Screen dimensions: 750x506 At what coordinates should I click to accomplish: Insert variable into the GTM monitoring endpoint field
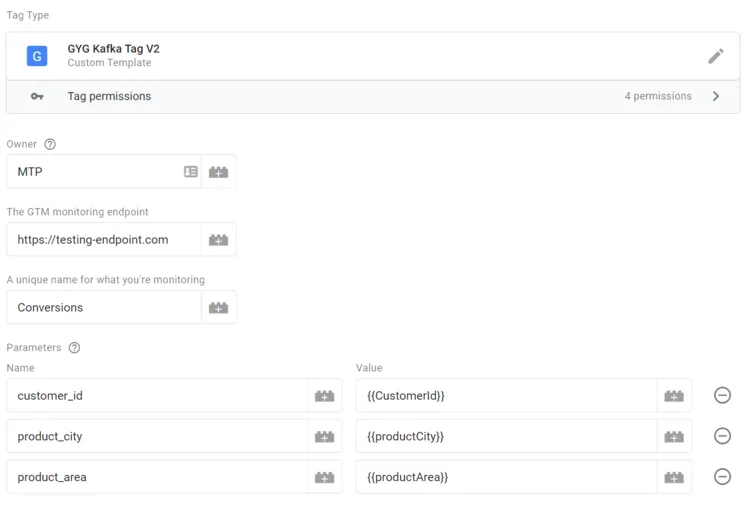tap(219, 240)
